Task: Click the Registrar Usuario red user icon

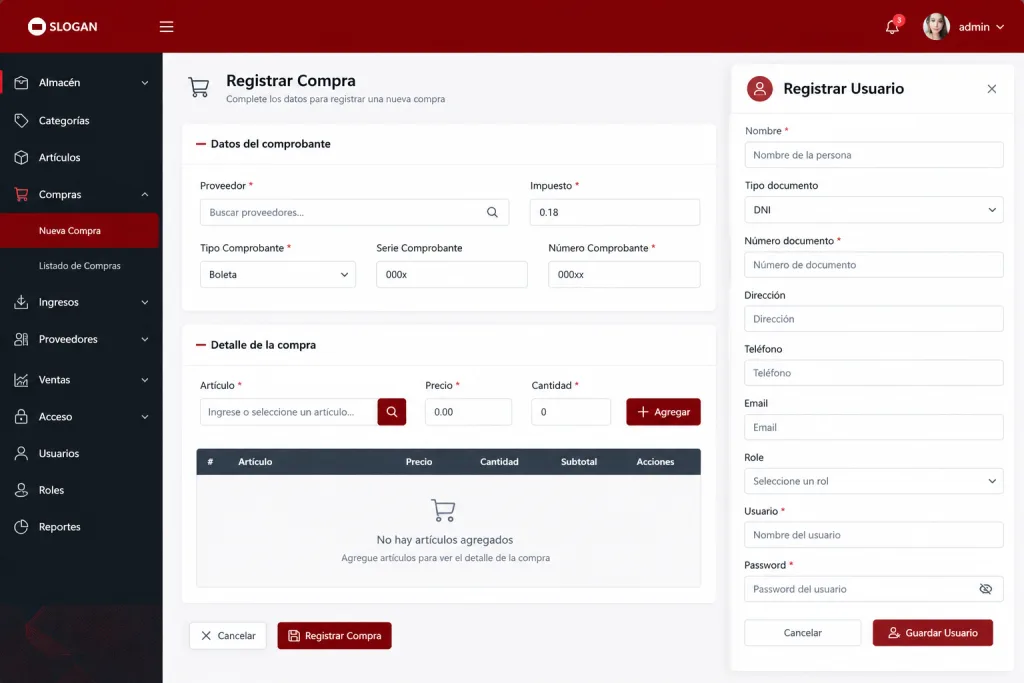Action: click(760, 89)
